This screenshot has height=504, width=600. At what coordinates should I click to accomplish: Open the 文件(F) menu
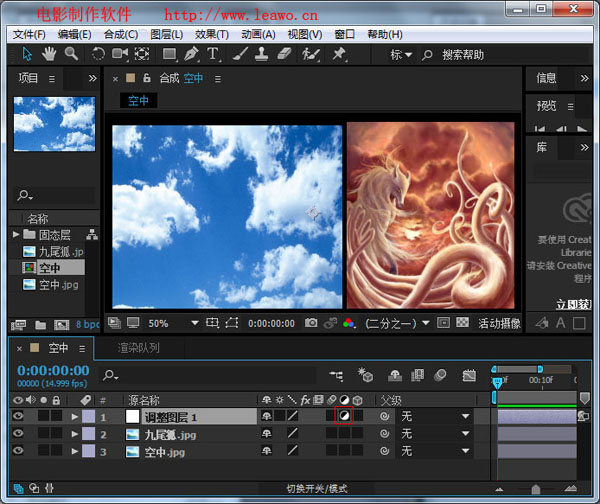coord(29,34)
